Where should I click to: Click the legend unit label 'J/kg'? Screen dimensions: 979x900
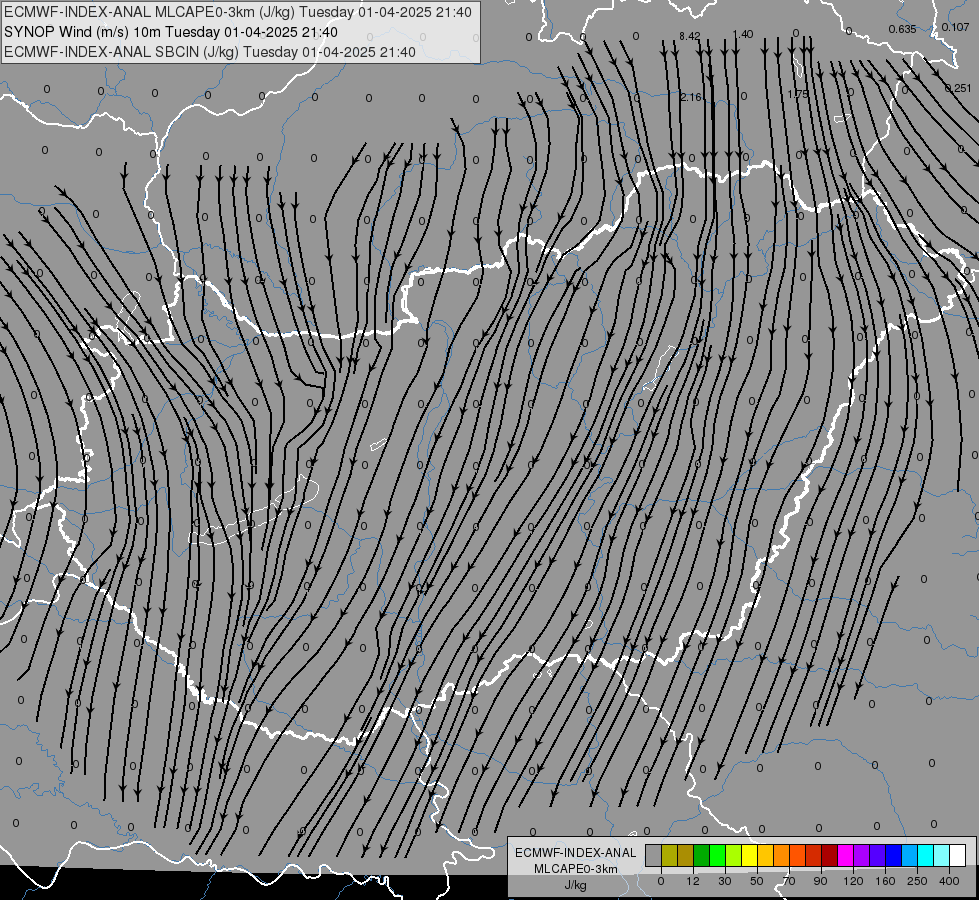pyautogui.click(x=575, y=885)
